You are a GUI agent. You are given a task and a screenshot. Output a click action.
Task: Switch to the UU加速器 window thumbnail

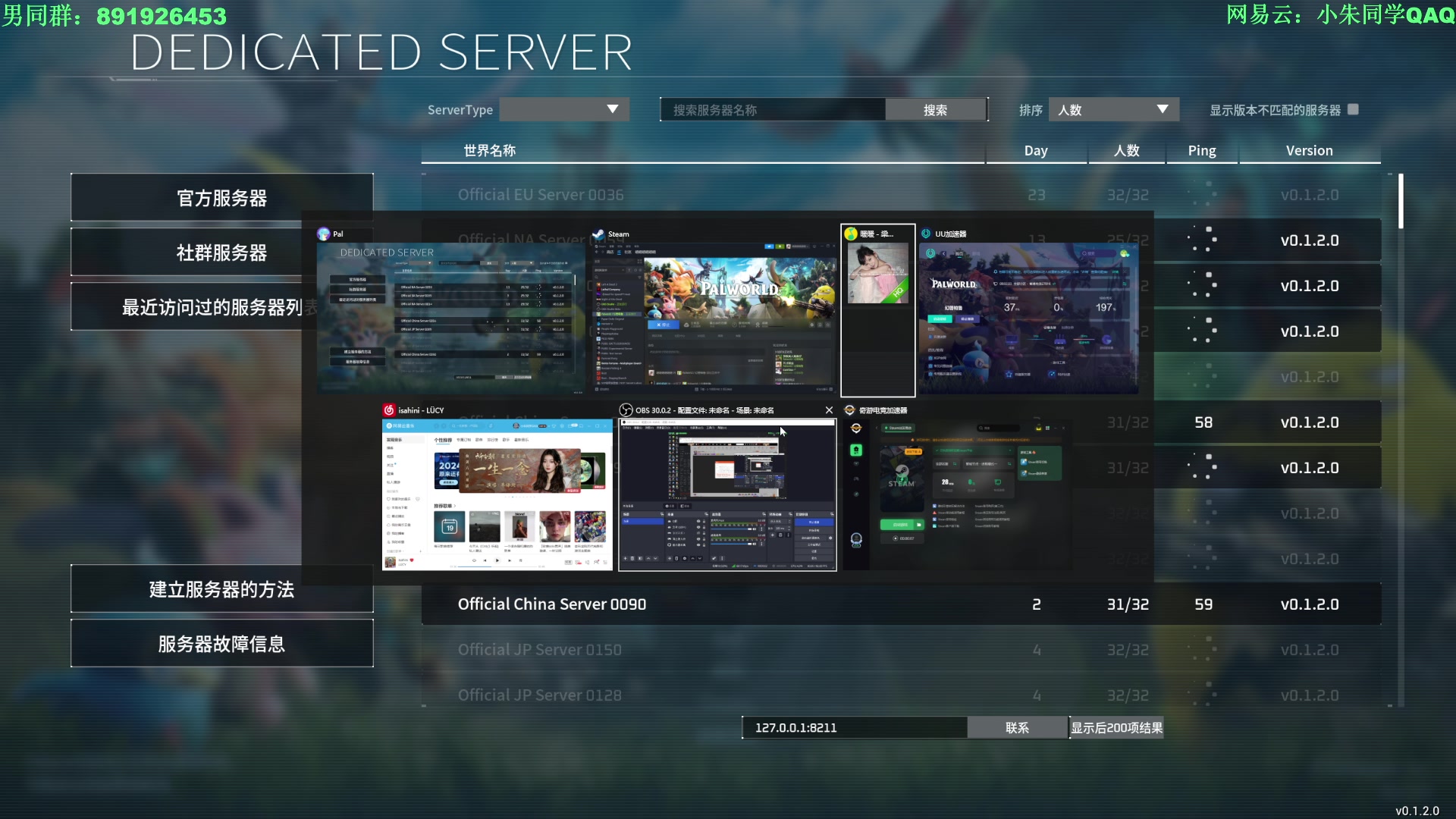(x=1029, y=318)
